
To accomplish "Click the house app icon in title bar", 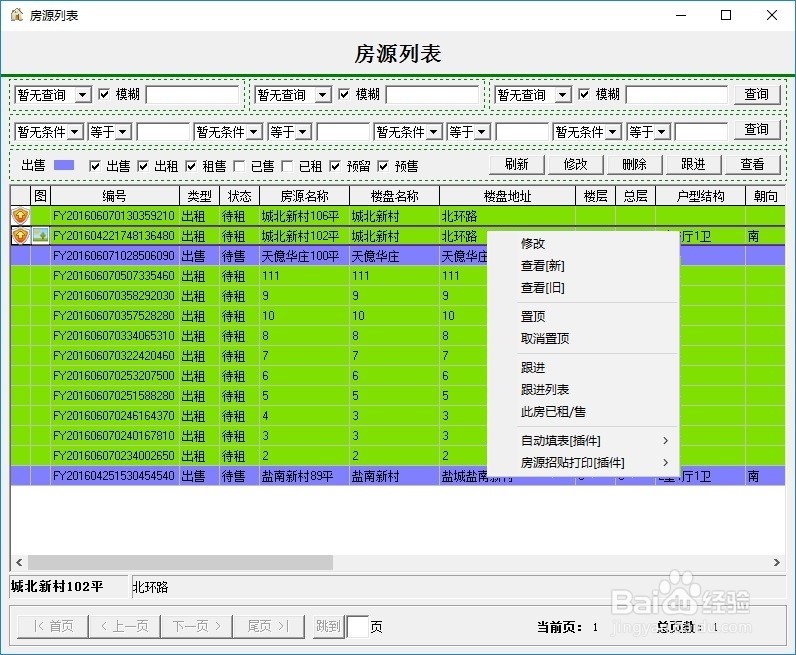I will pyautogui.click(x=17, y=15).
